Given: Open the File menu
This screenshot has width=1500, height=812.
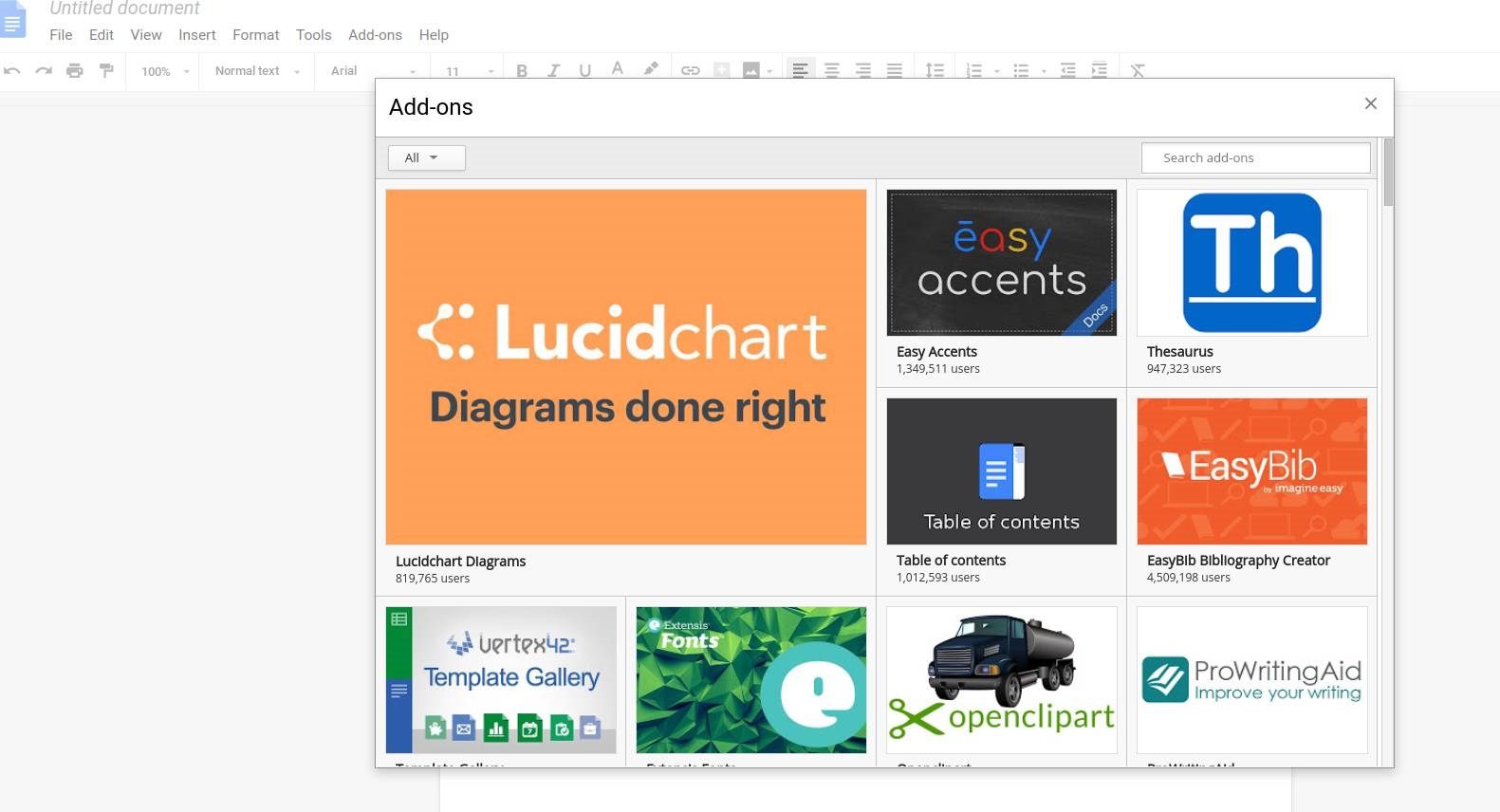Looking at the screenshot, I should coord(61,35).
